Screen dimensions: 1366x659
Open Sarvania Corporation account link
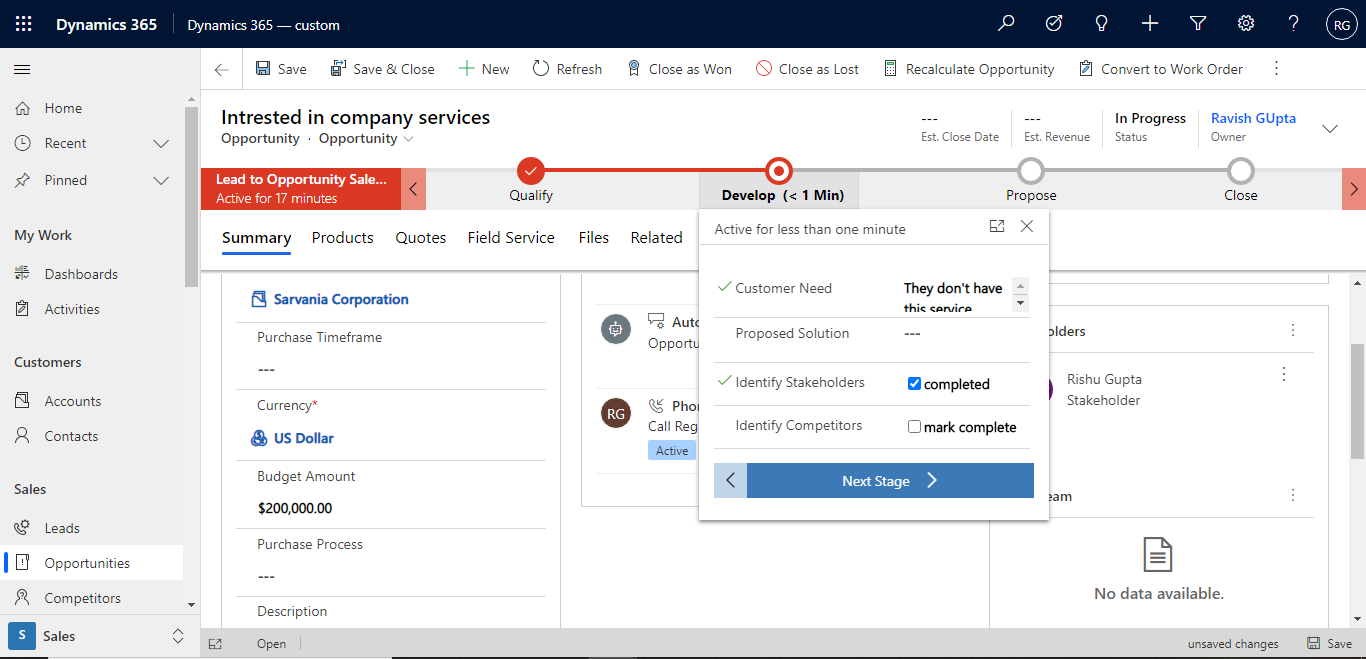coord(341,299)
